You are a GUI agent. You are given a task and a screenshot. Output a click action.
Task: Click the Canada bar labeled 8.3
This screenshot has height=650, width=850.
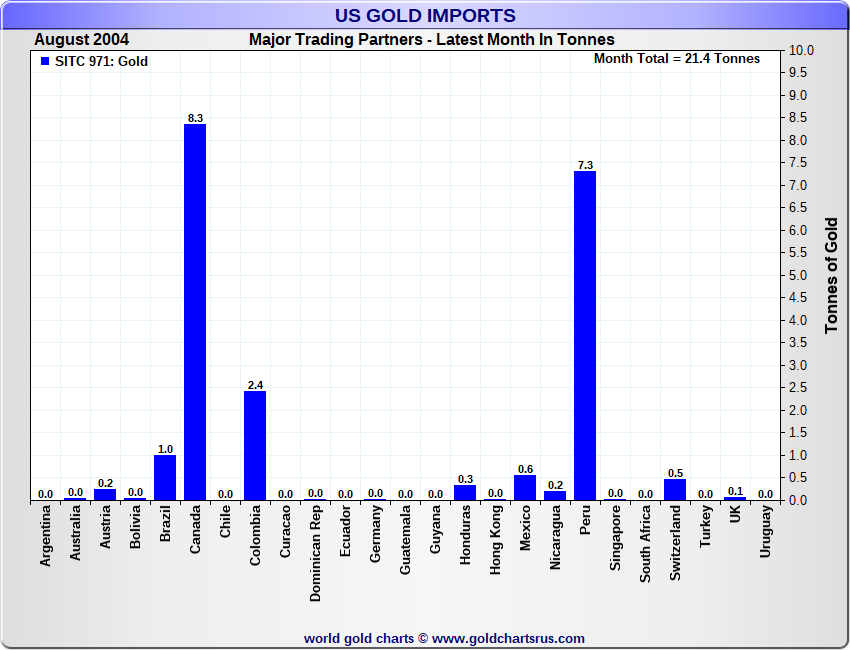tap(195, 312)
